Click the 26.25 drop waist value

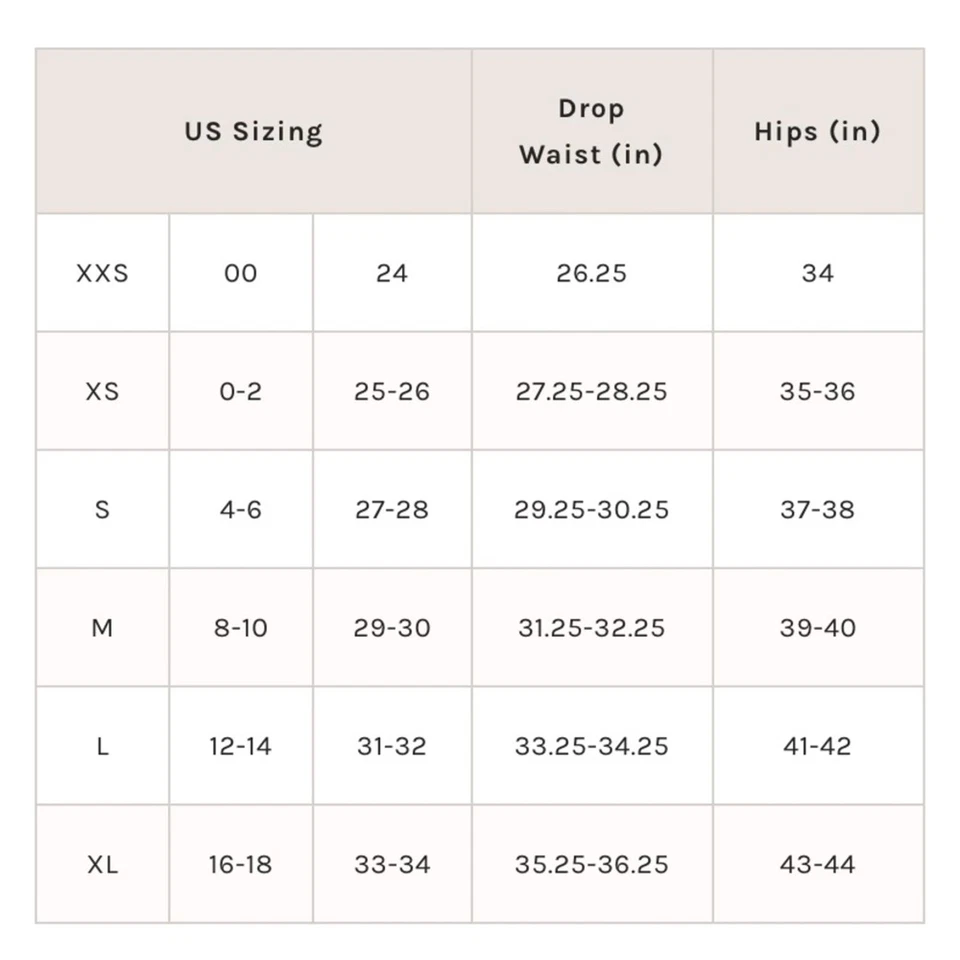coord(591,273)
